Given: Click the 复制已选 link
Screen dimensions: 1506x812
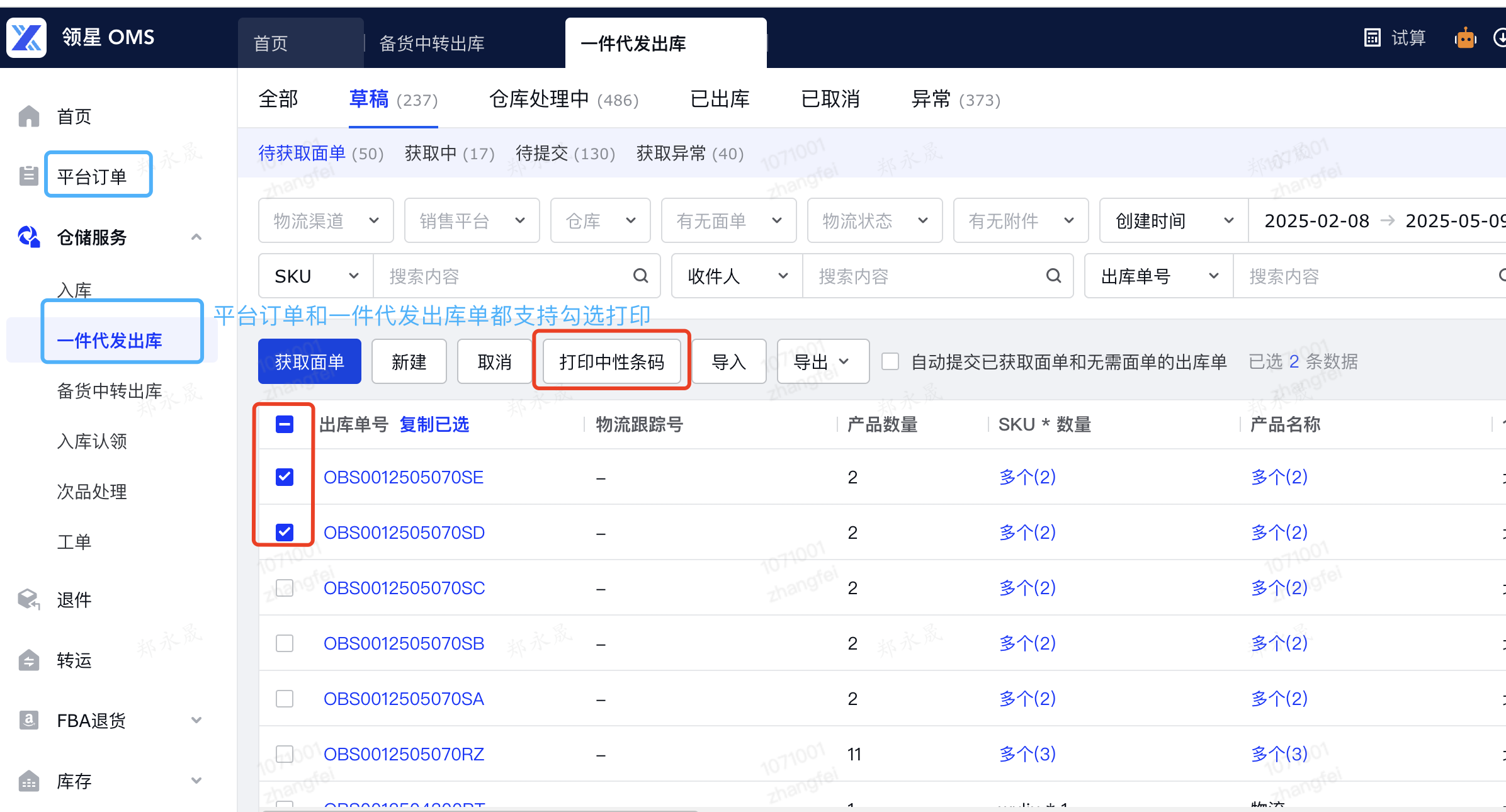Looking at the screenshot, I should (x=434, y=424).
